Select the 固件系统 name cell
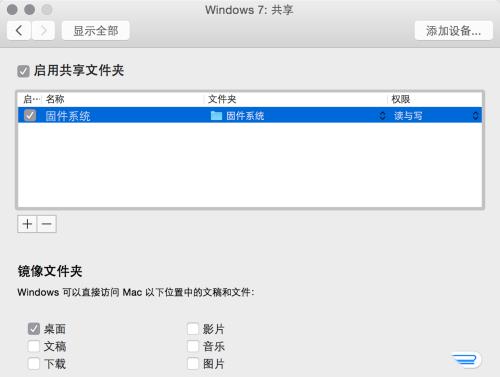The width and height of the screenshot is (500, 377). pos(68,116)
